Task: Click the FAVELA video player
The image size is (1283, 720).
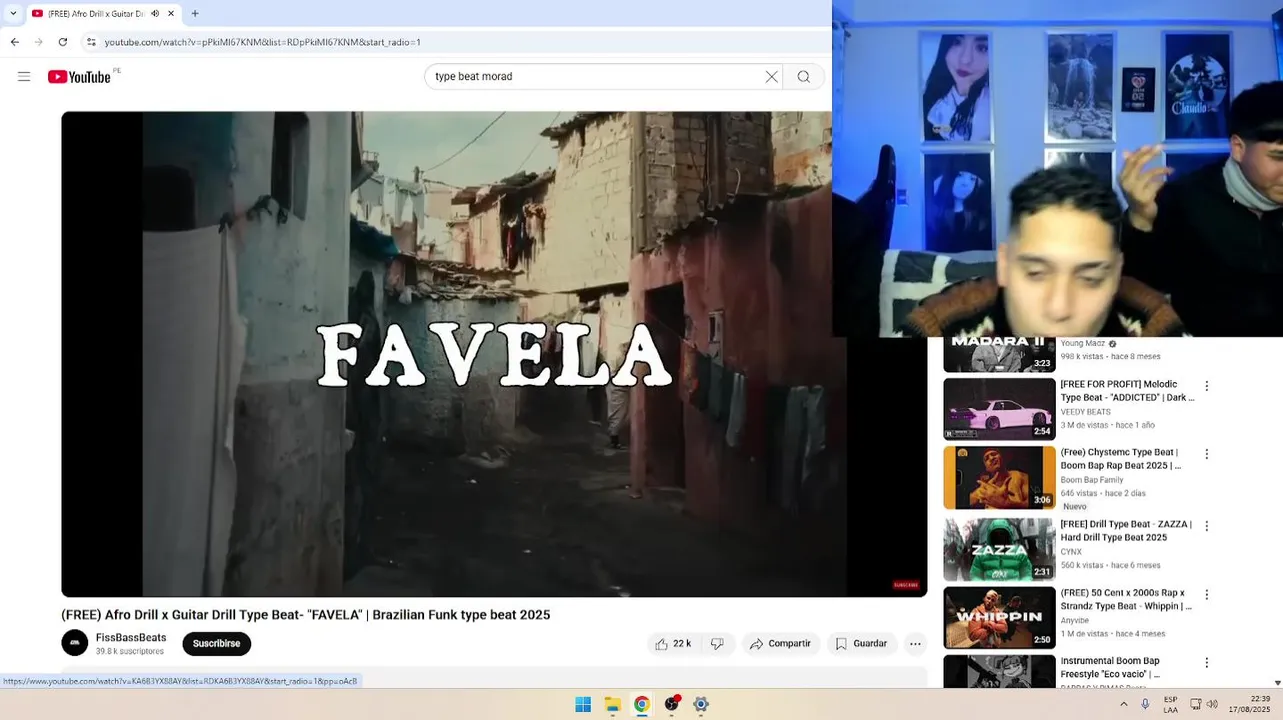Action: coord(494,354)
